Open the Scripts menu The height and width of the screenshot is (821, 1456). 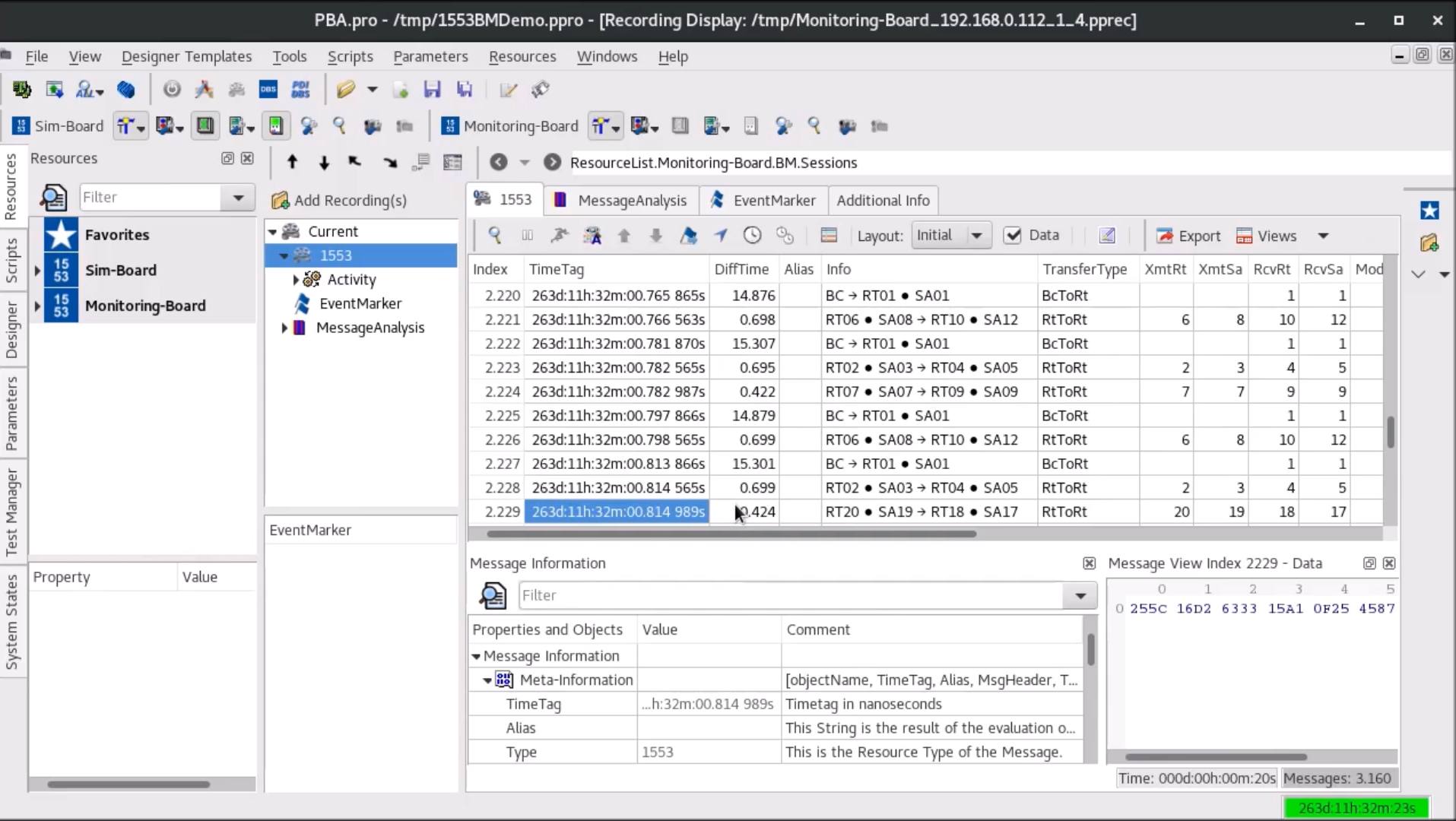(350, 56)
